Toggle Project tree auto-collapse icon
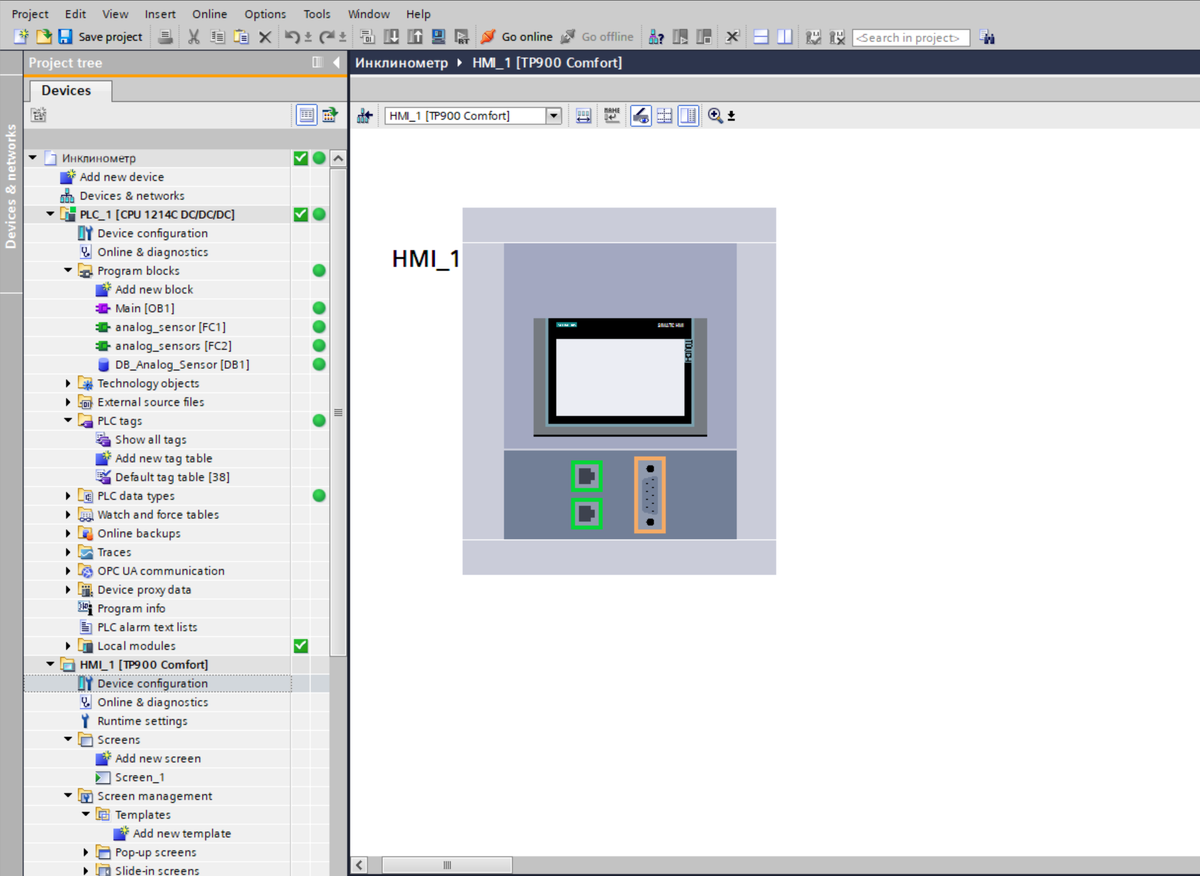 point(317,63)
